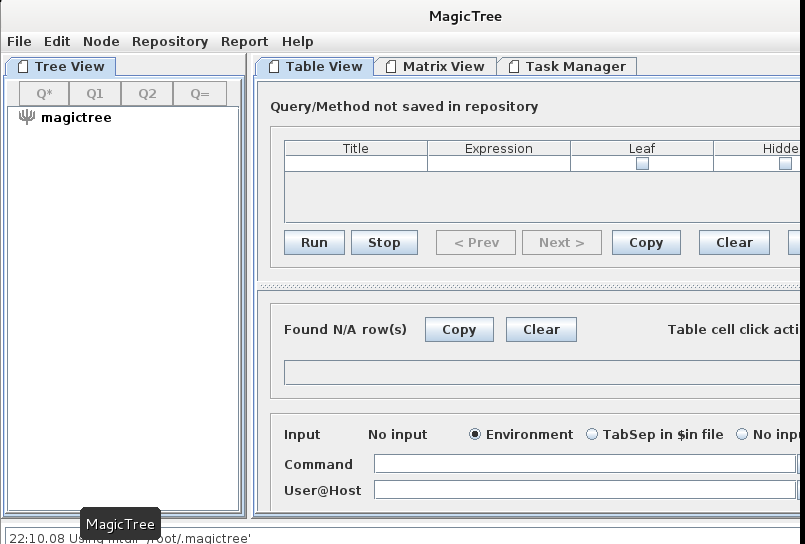Toggle the Leaf checkbox

click(642, 164)
